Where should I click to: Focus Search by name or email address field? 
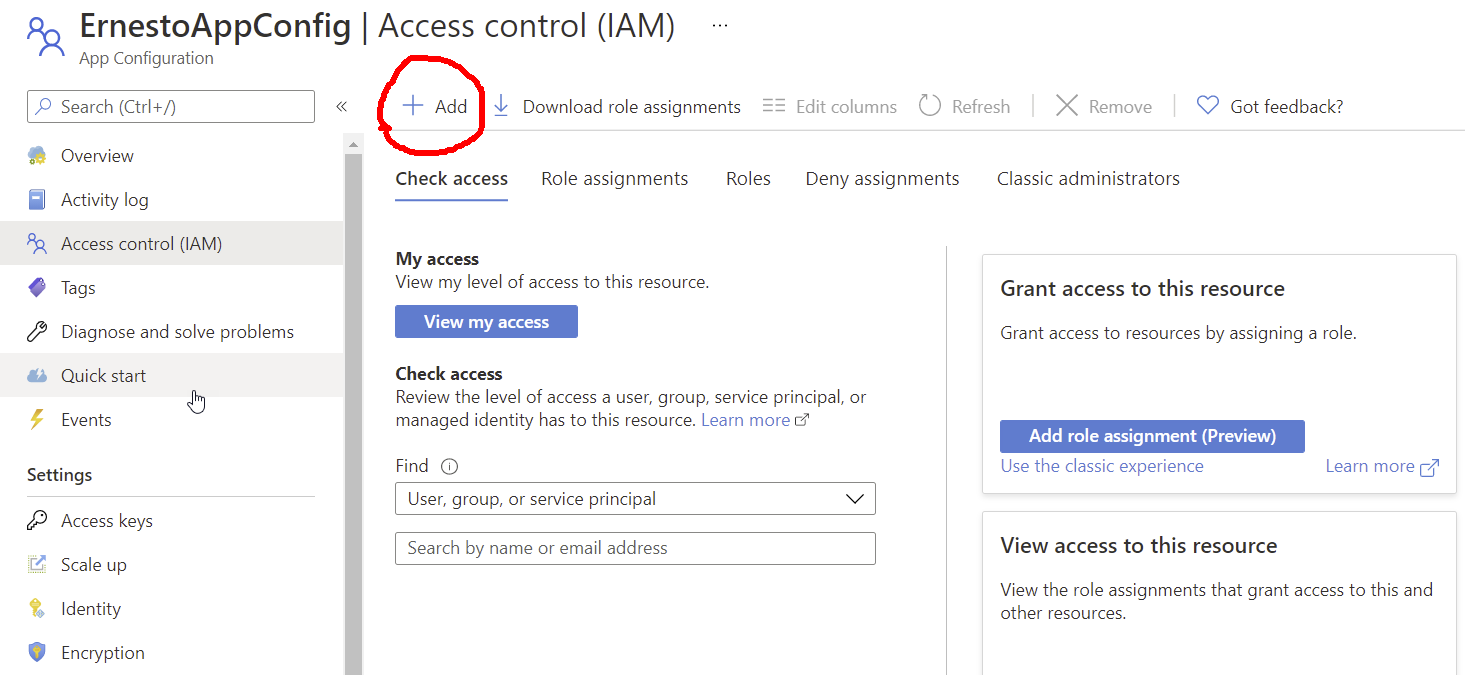pyautogui.click(x=635, y=548)
